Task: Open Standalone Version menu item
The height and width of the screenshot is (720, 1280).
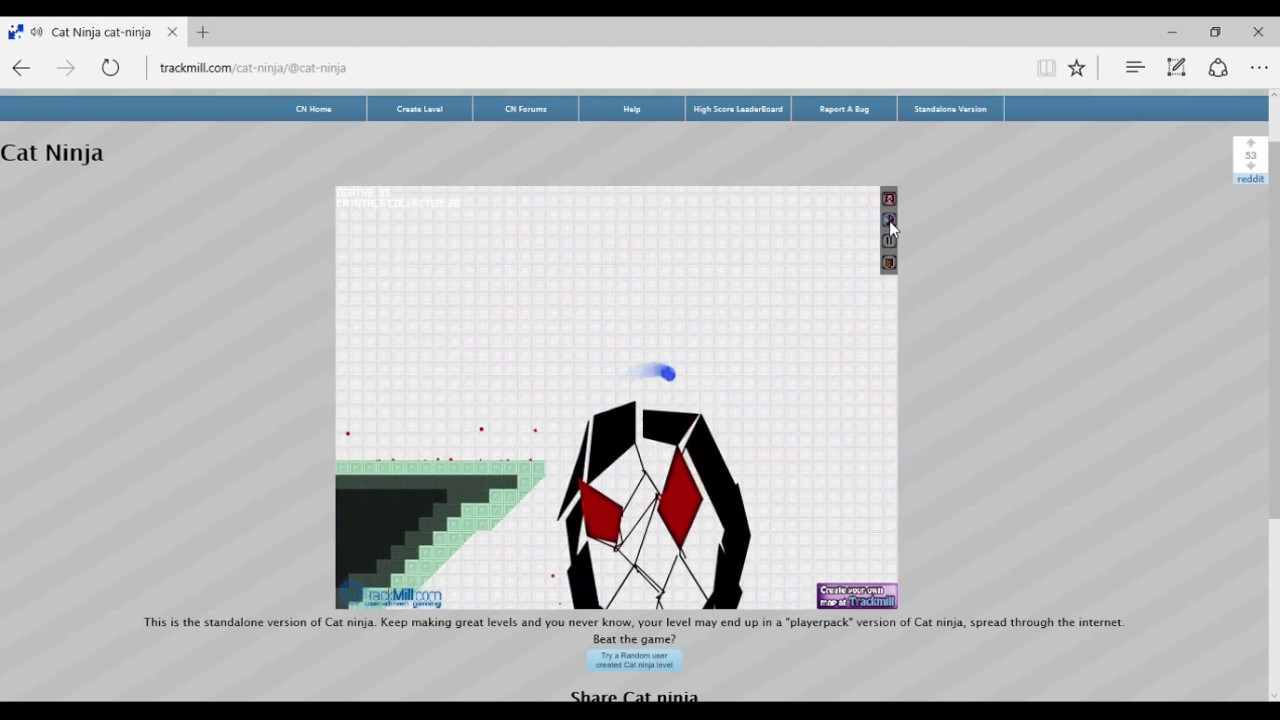Action: (x=950, y=109)
